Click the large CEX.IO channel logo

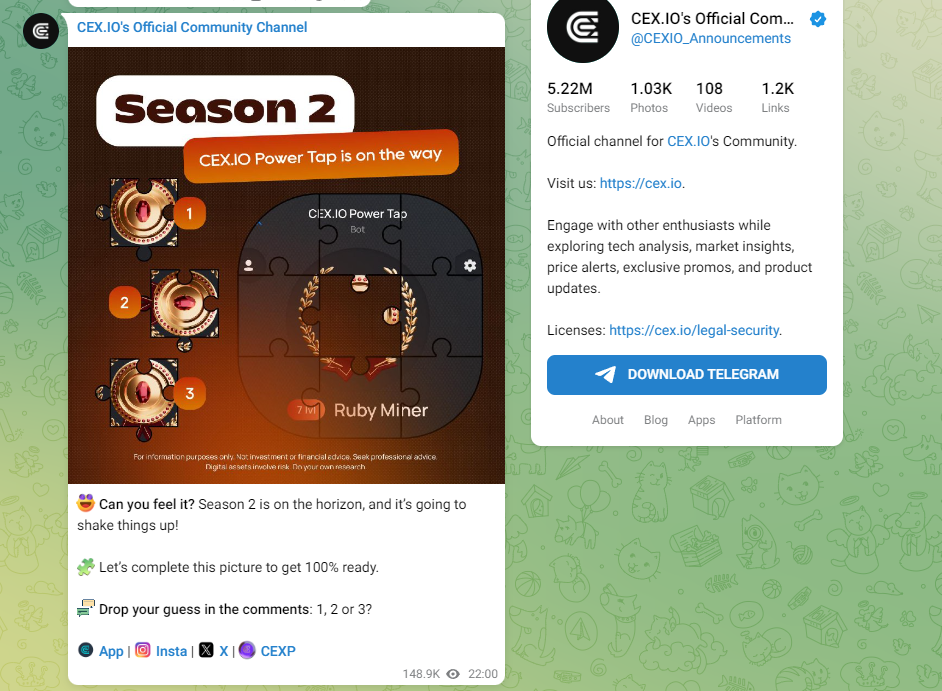tap(583, 28)
